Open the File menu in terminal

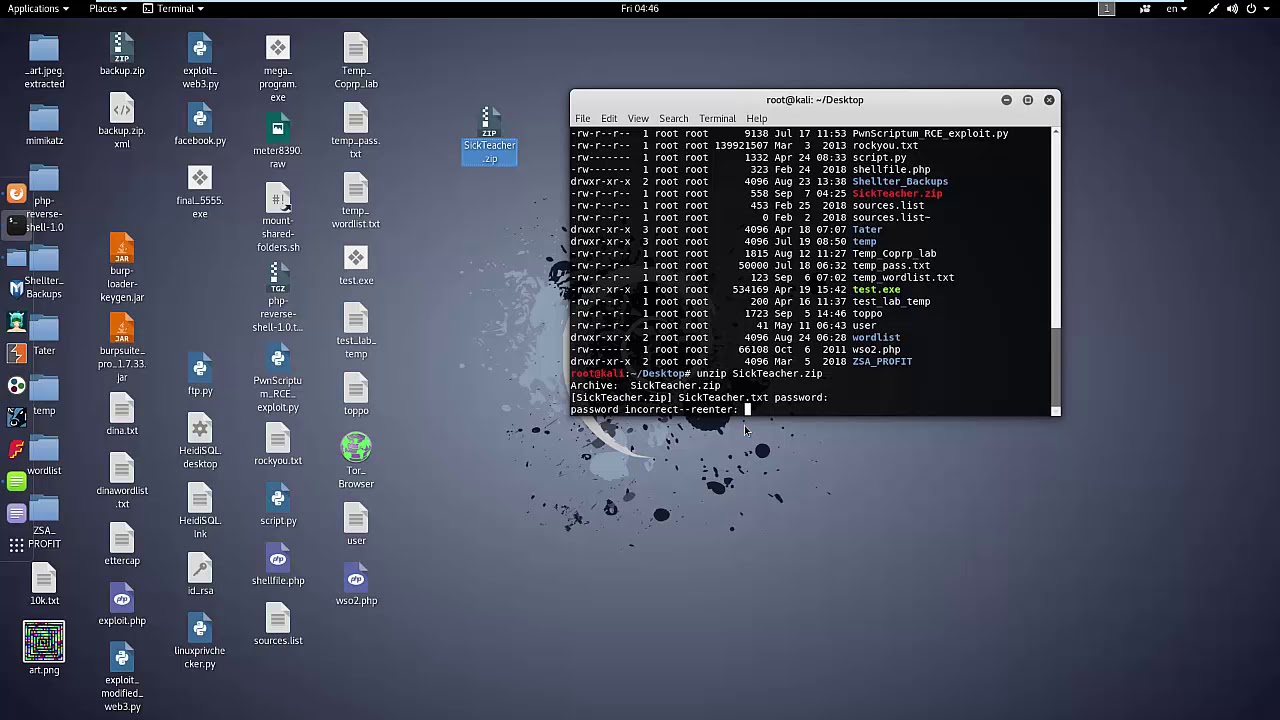pos(582,118)
